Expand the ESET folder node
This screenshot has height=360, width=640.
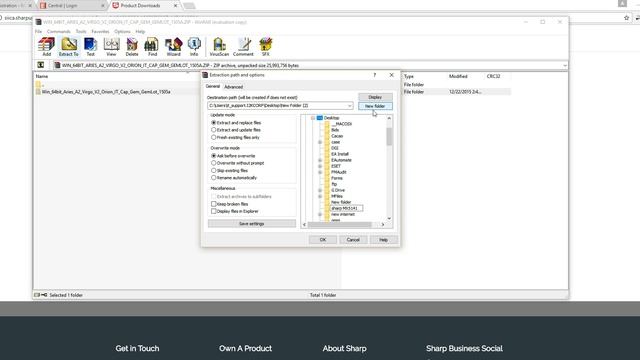click(x=320, y=166)
